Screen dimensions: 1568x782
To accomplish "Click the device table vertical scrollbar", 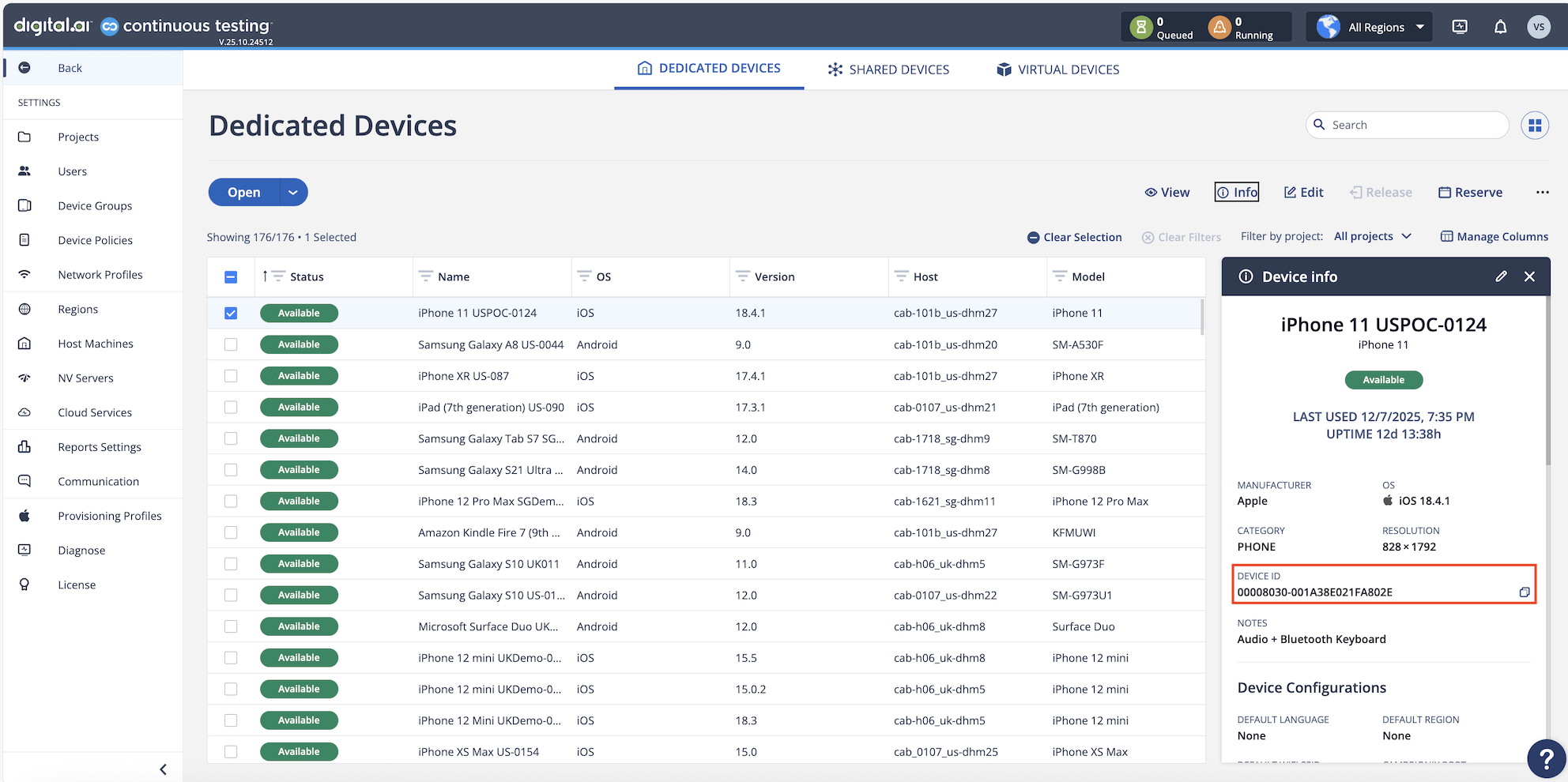I will (1202, 318).
